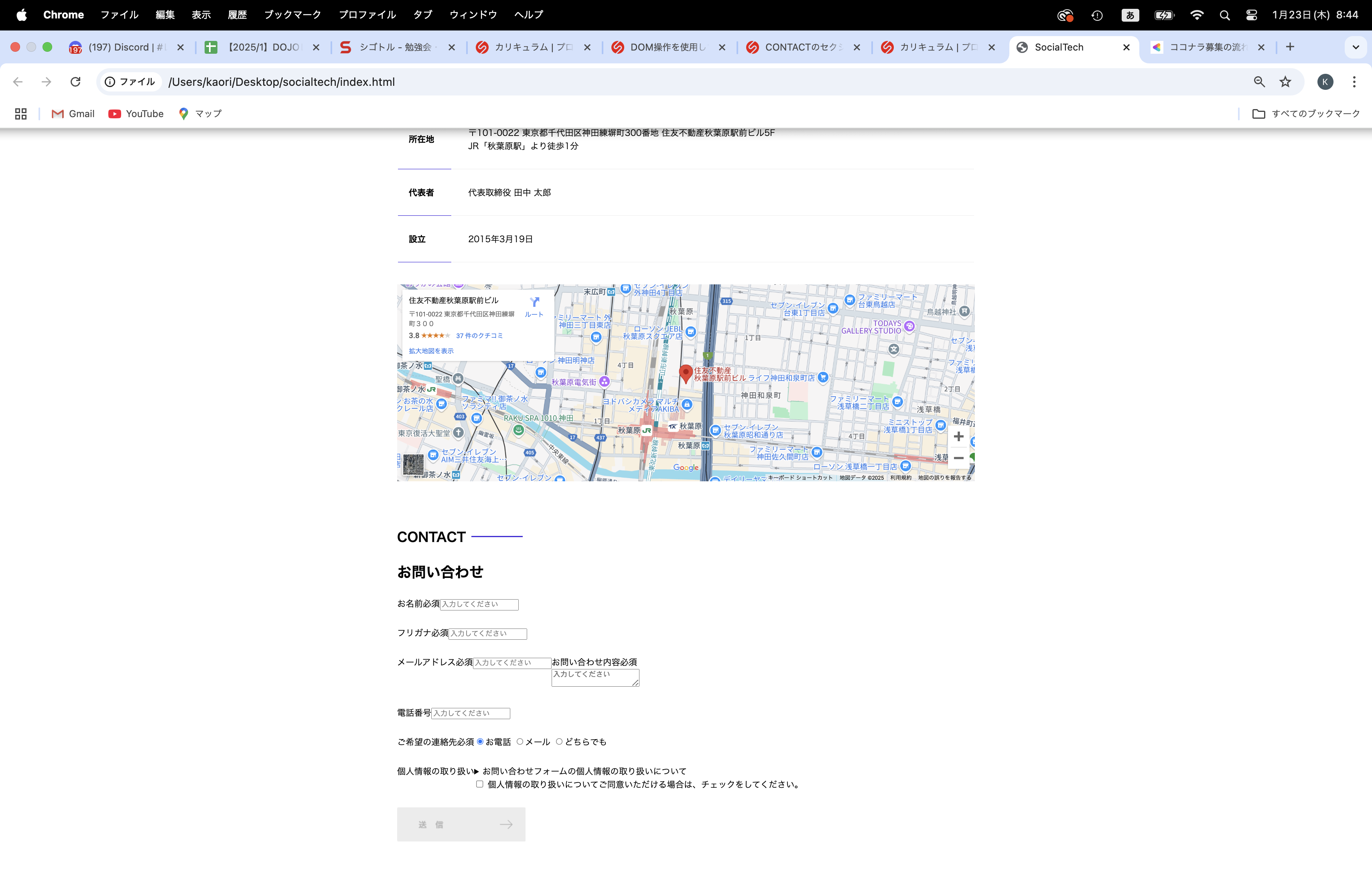Click the お名前 input field
Viewport: 1372px width, 888px height.
(x=479, y=604)
